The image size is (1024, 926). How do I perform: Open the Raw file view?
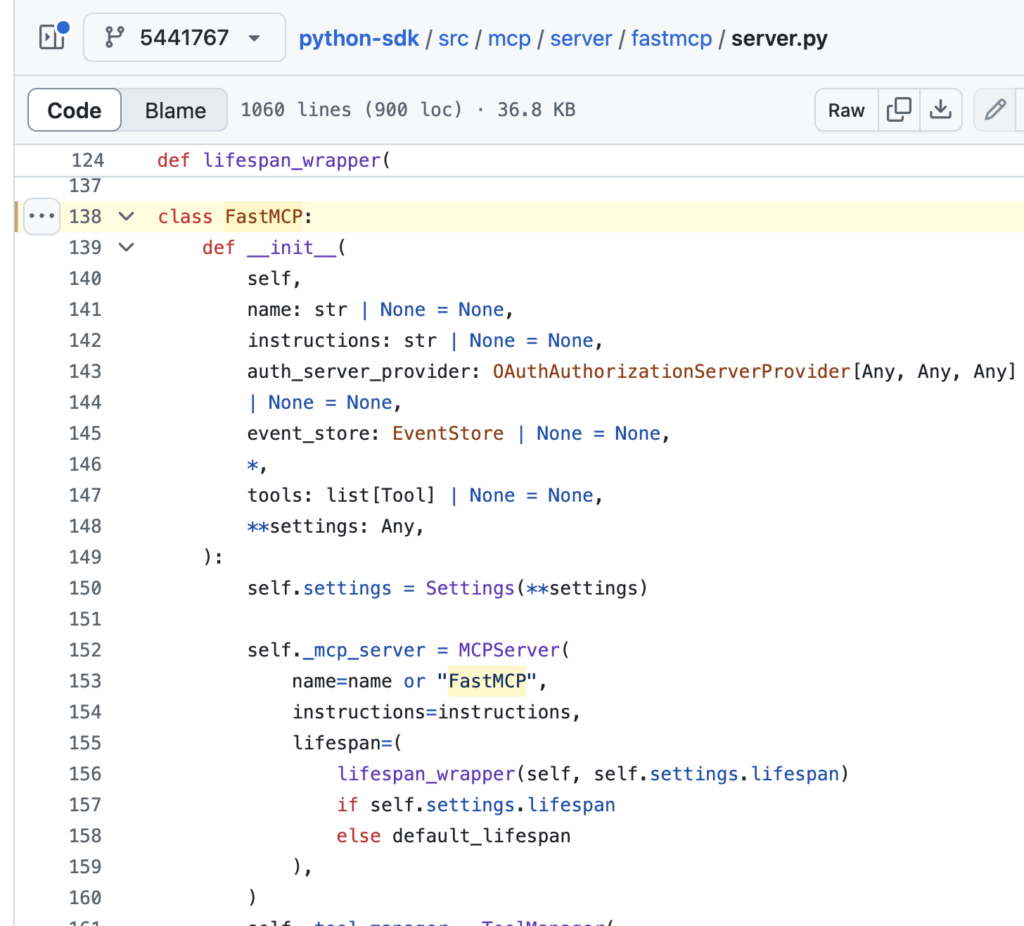pyautogui.click(x=846, y=110)
